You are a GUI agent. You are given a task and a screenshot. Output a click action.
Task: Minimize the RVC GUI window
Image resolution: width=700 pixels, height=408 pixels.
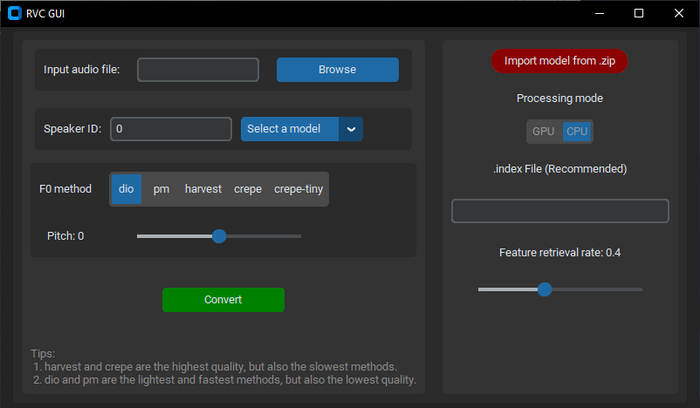pos(600,13)
